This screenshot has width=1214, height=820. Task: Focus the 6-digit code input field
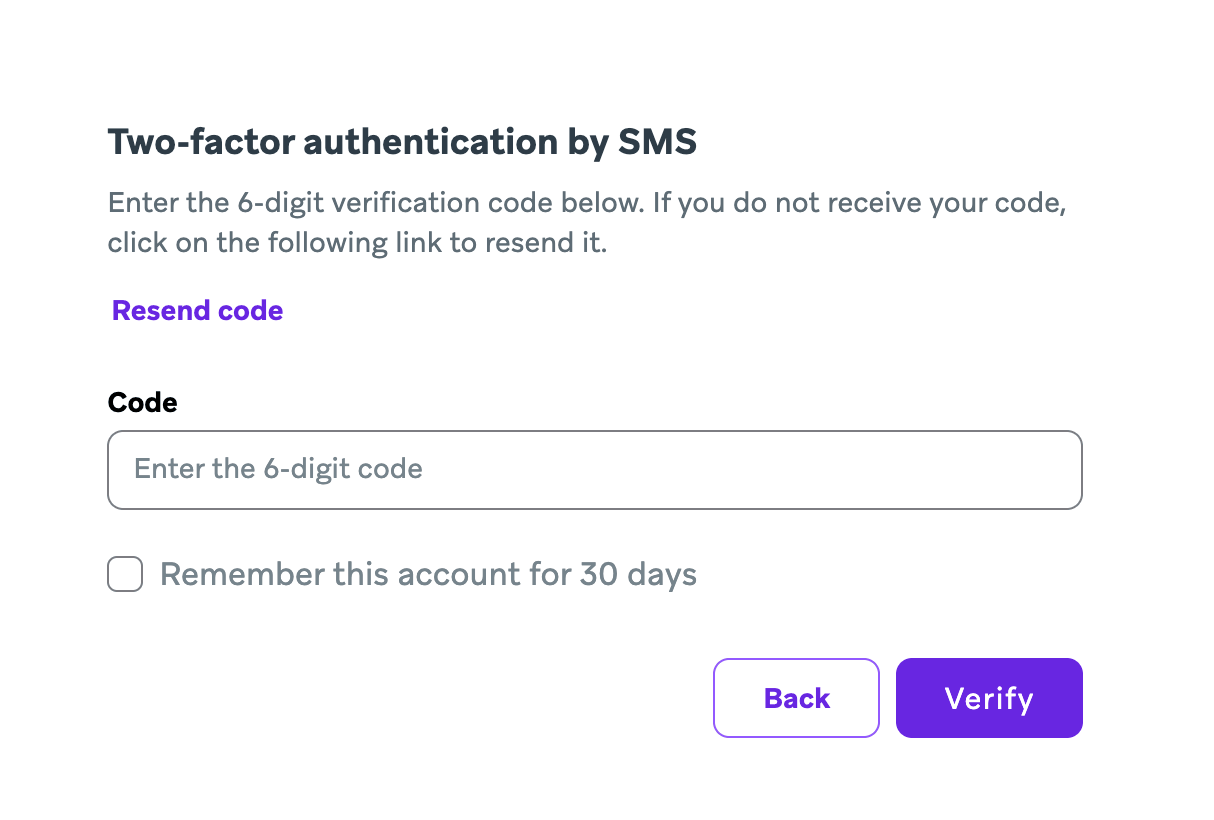pos(594,469)
